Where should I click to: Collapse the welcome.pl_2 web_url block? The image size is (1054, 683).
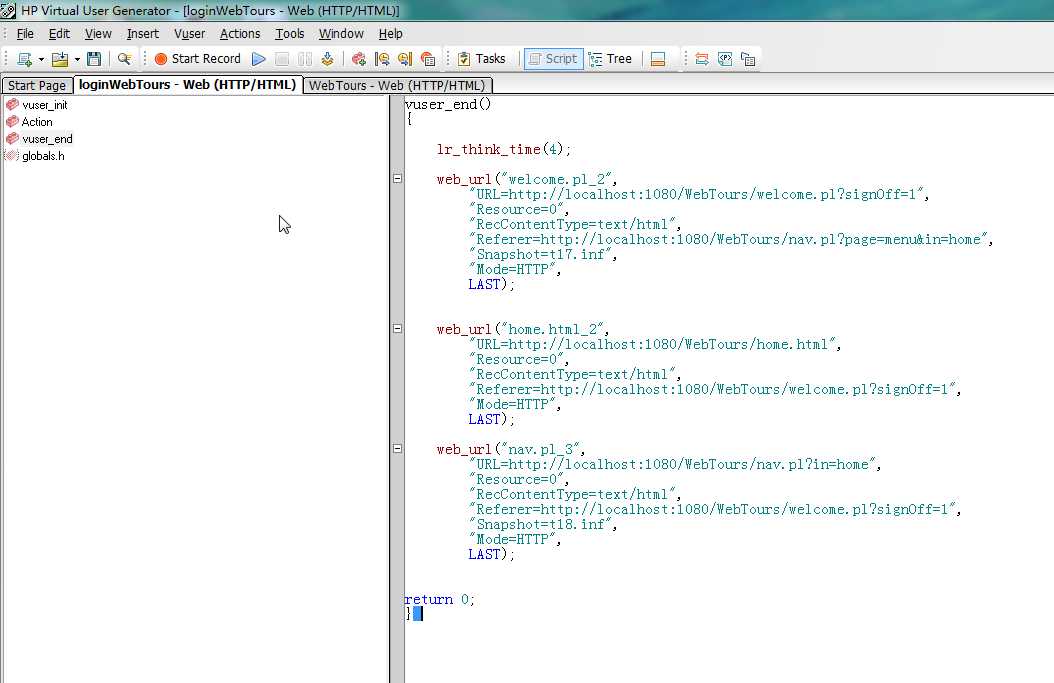tap(397, 179)
